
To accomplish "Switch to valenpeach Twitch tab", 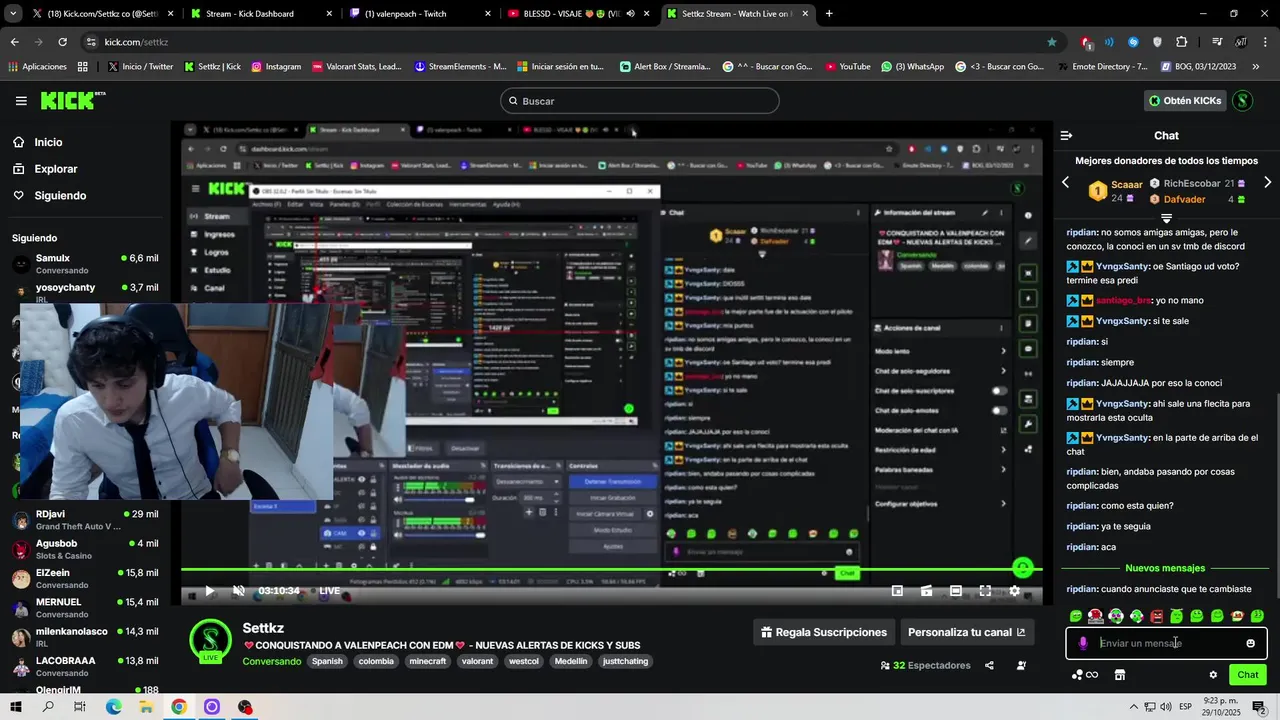I will click(418, 14).
